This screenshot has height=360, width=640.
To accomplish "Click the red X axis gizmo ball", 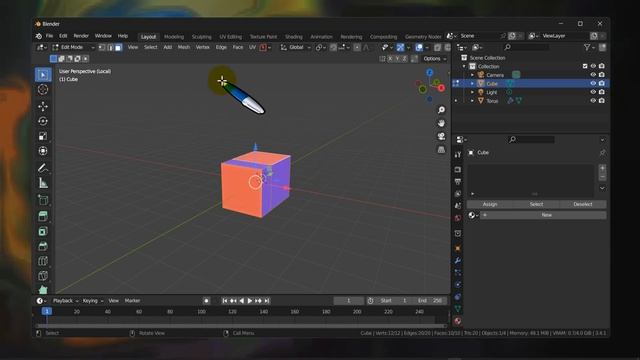I will click(x=441, y=88).
